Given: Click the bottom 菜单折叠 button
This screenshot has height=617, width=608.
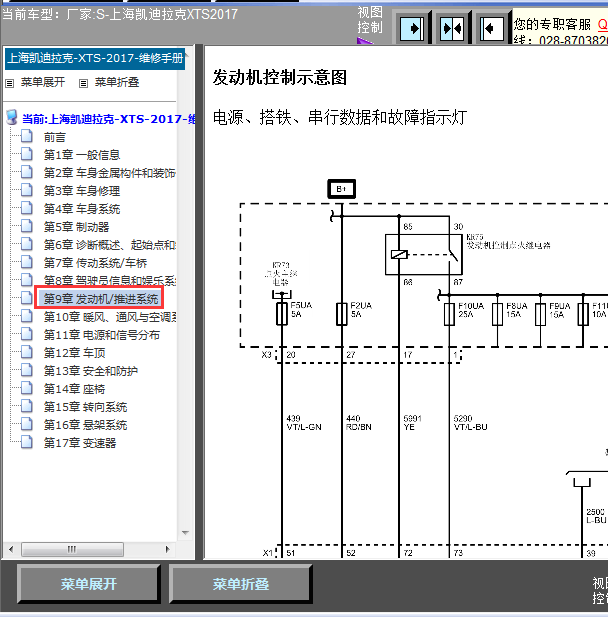Looking at the screenshot, I should (x=241, y=584).
